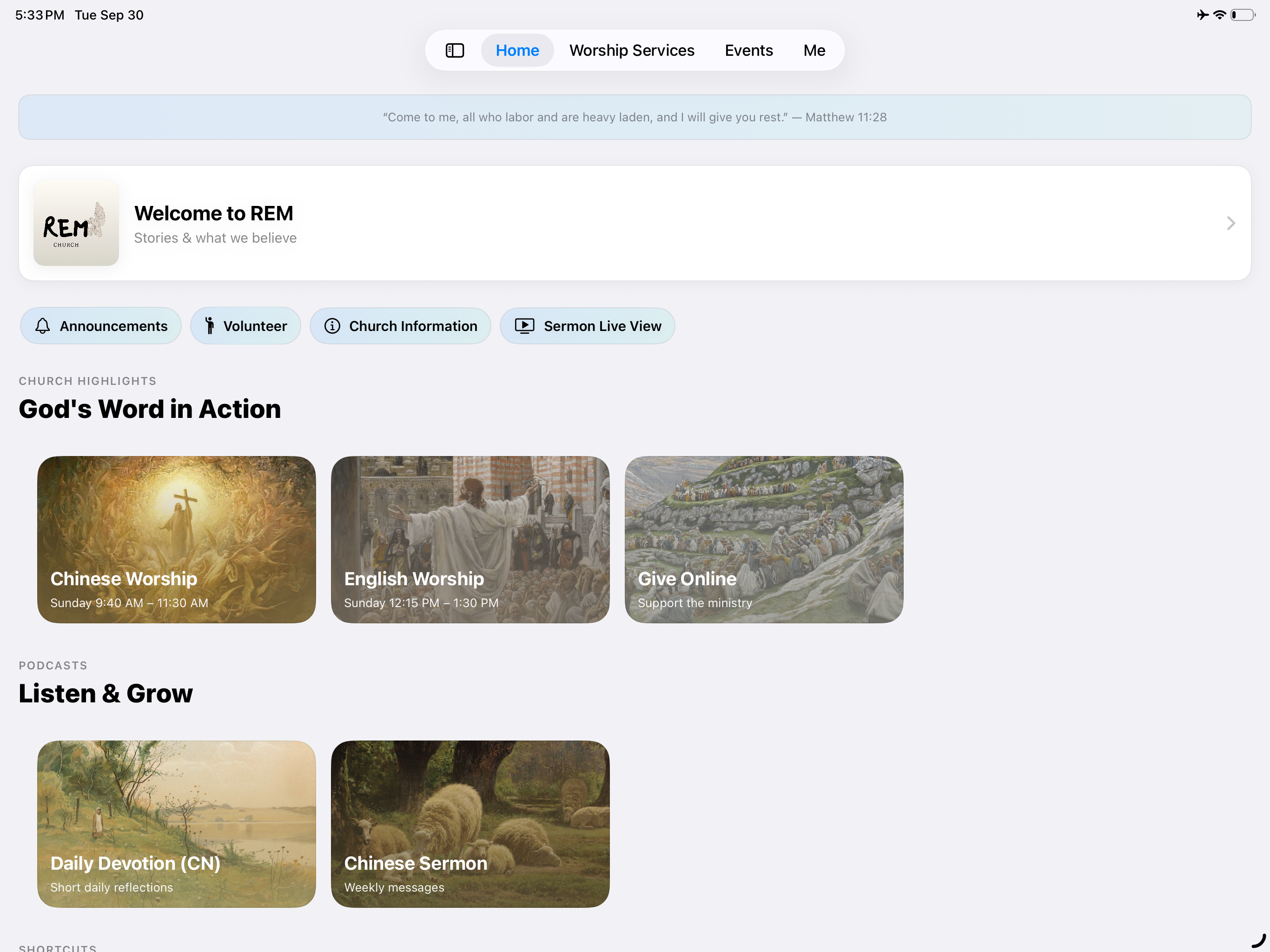View Church Information
The width and height of the screenshot is (1270, 952).
tap(400, 326)
